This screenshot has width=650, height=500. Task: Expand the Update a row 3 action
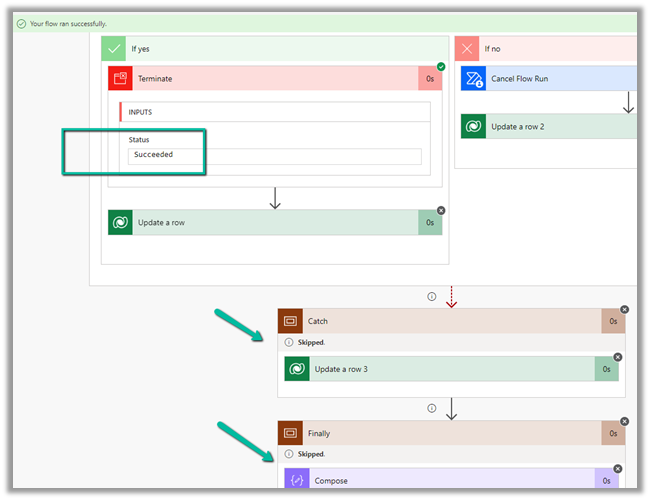tap(451, 369)
